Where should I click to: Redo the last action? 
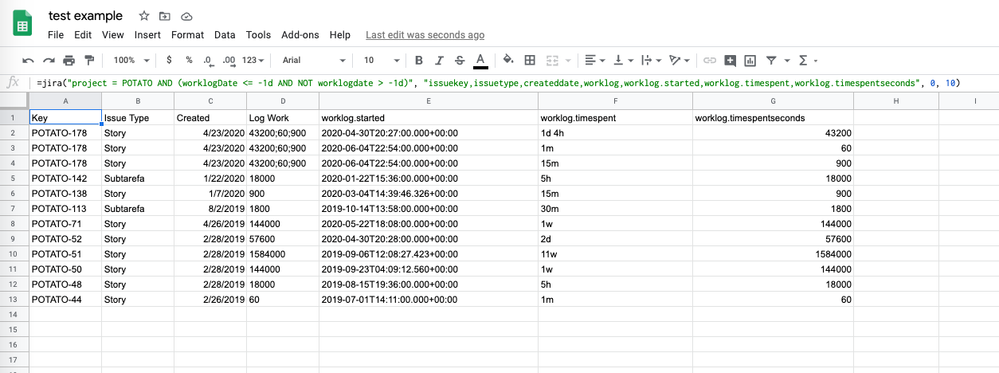pos(48,60)
